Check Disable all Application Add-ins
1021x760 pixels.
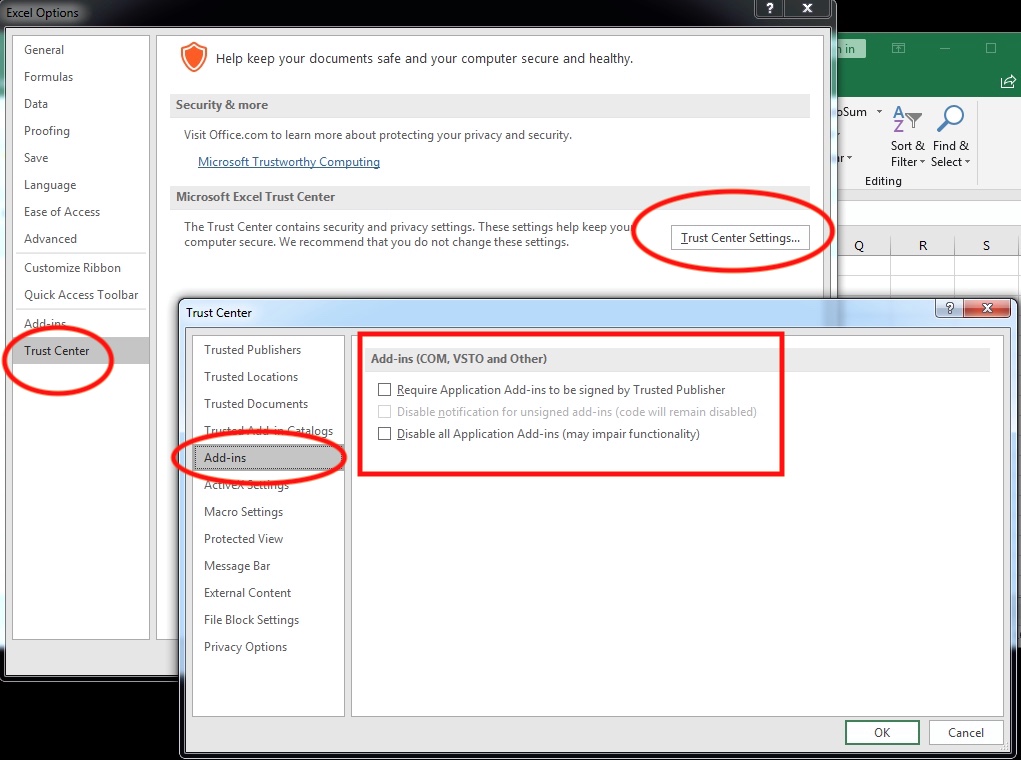click(384, 434)
